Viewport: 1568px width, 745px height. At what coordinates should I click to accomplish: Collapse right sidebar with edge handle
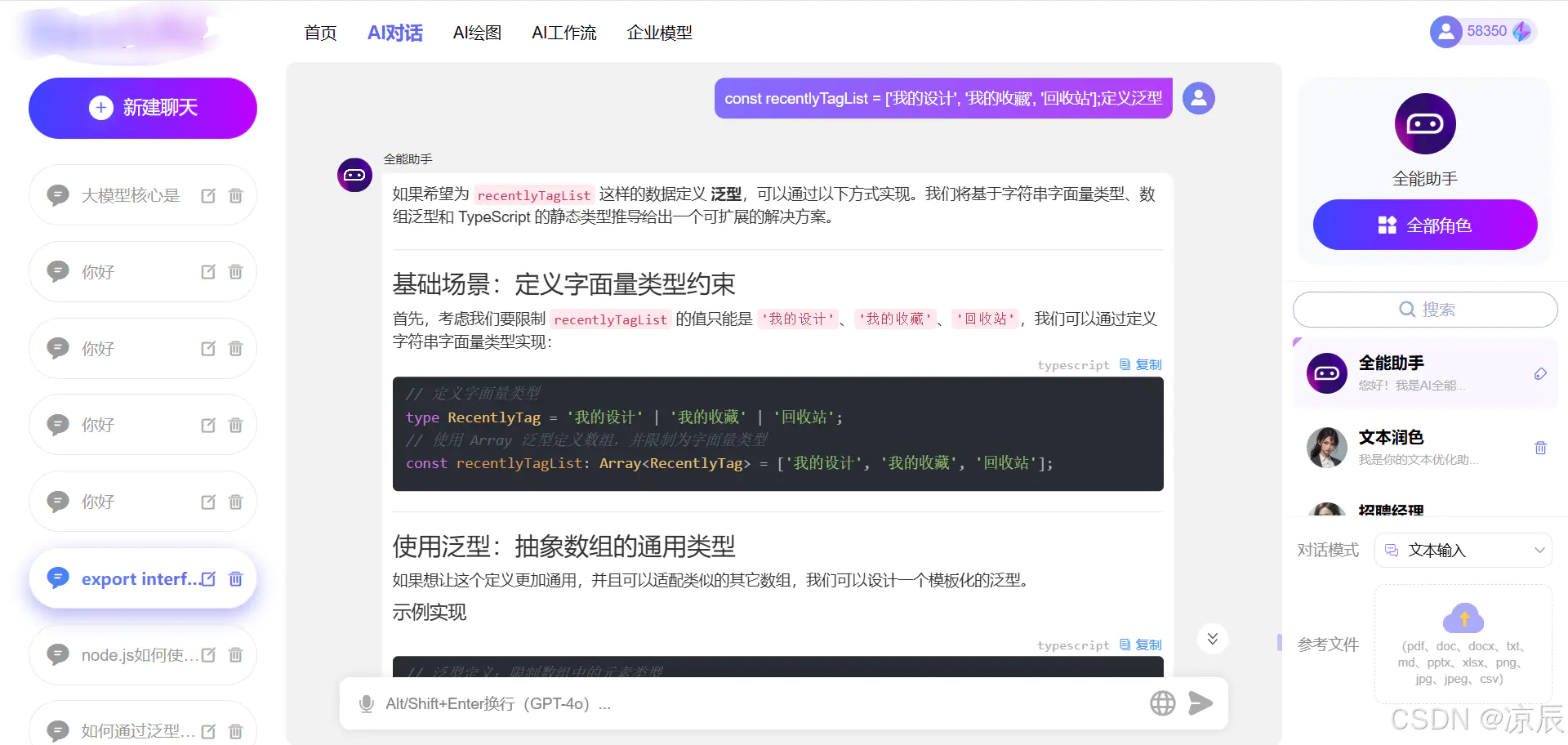click(1280, 643)
